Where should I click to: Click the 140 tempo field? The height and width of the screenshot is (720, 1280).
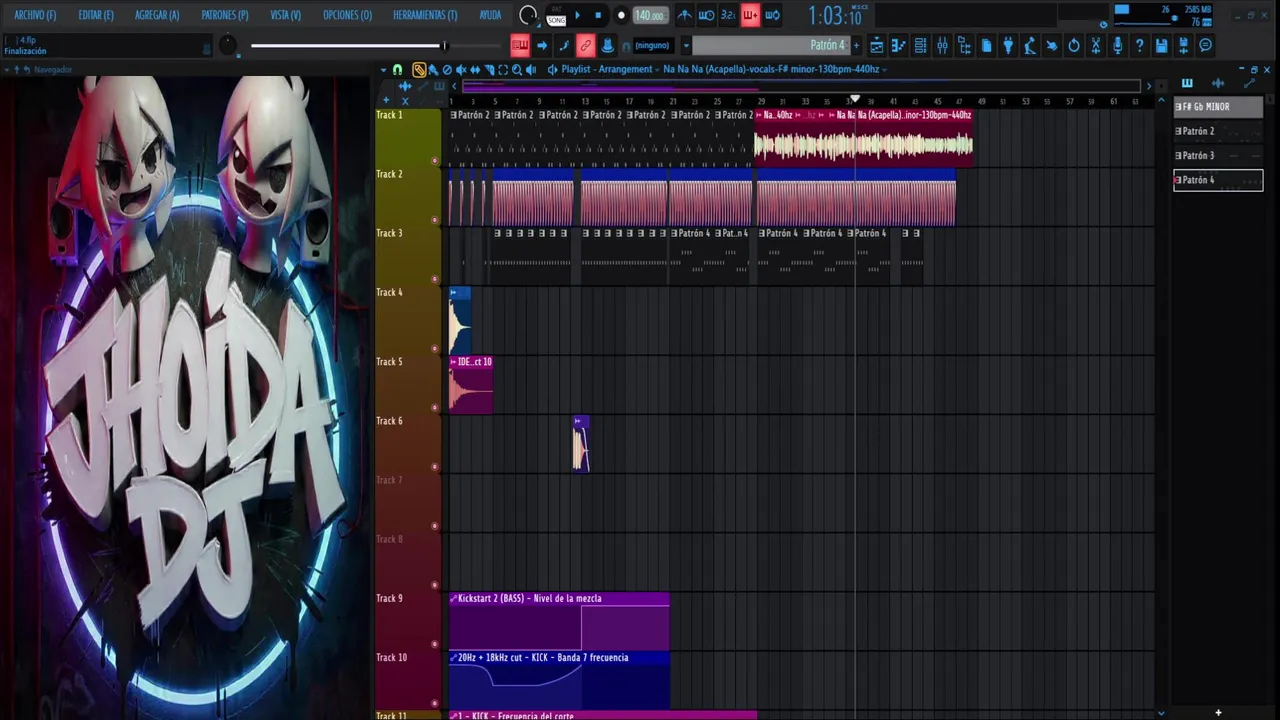pos(650,15)
